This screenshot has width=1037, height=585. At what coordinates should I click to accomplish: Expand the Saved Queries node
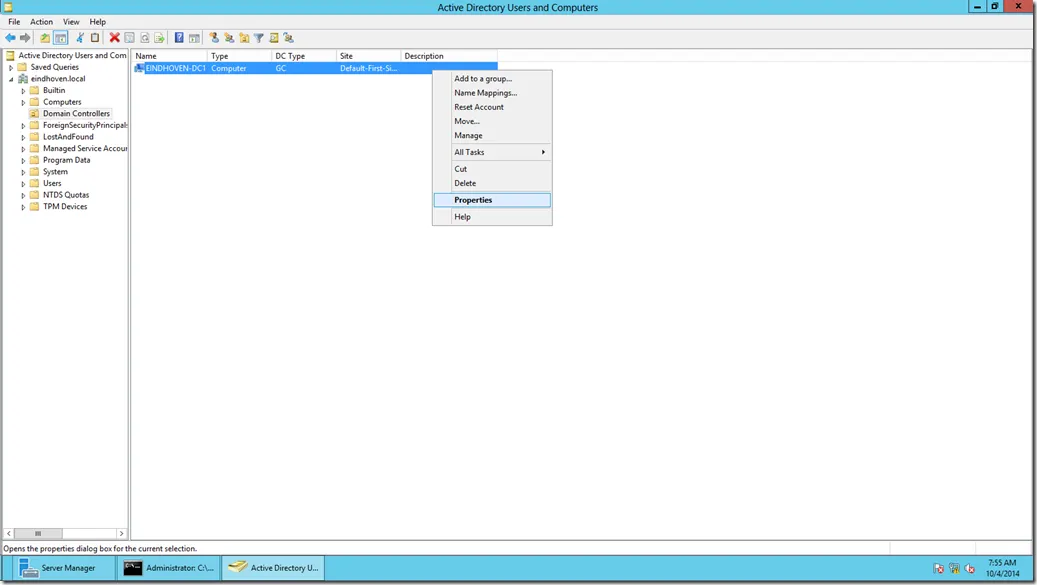11,67
